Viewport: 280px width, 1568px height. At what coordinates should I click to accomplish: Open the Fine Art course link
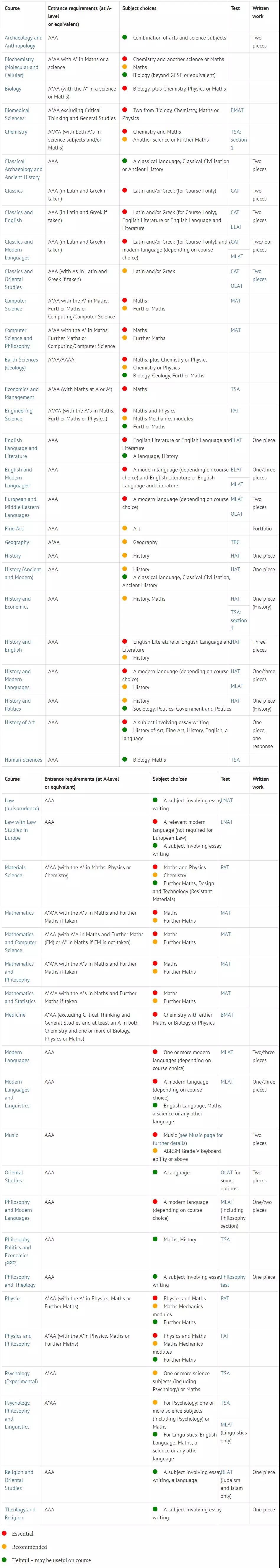[x=15, y=528]
